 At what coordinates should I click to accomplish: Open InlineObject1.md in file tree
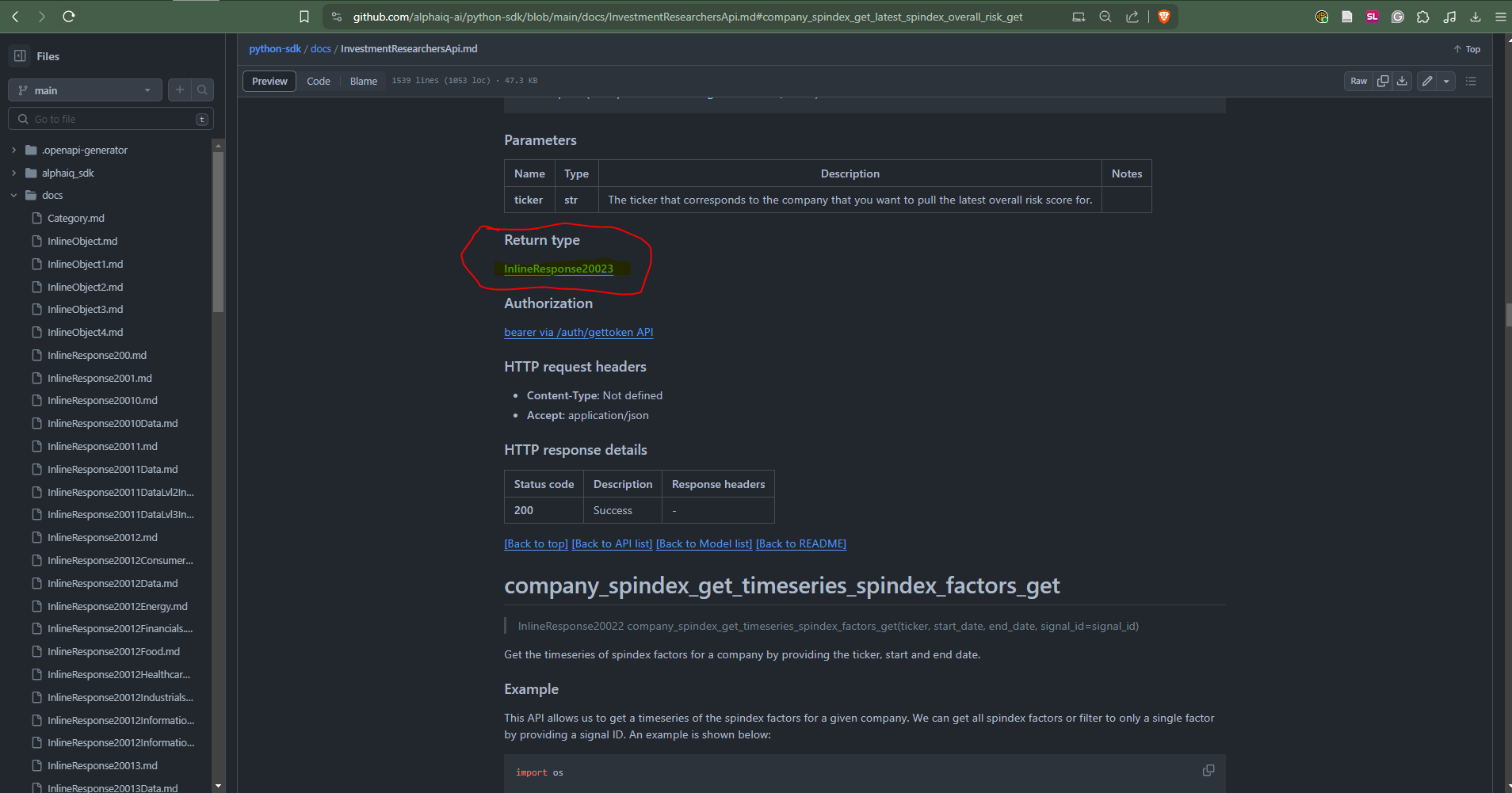[85, 264]
